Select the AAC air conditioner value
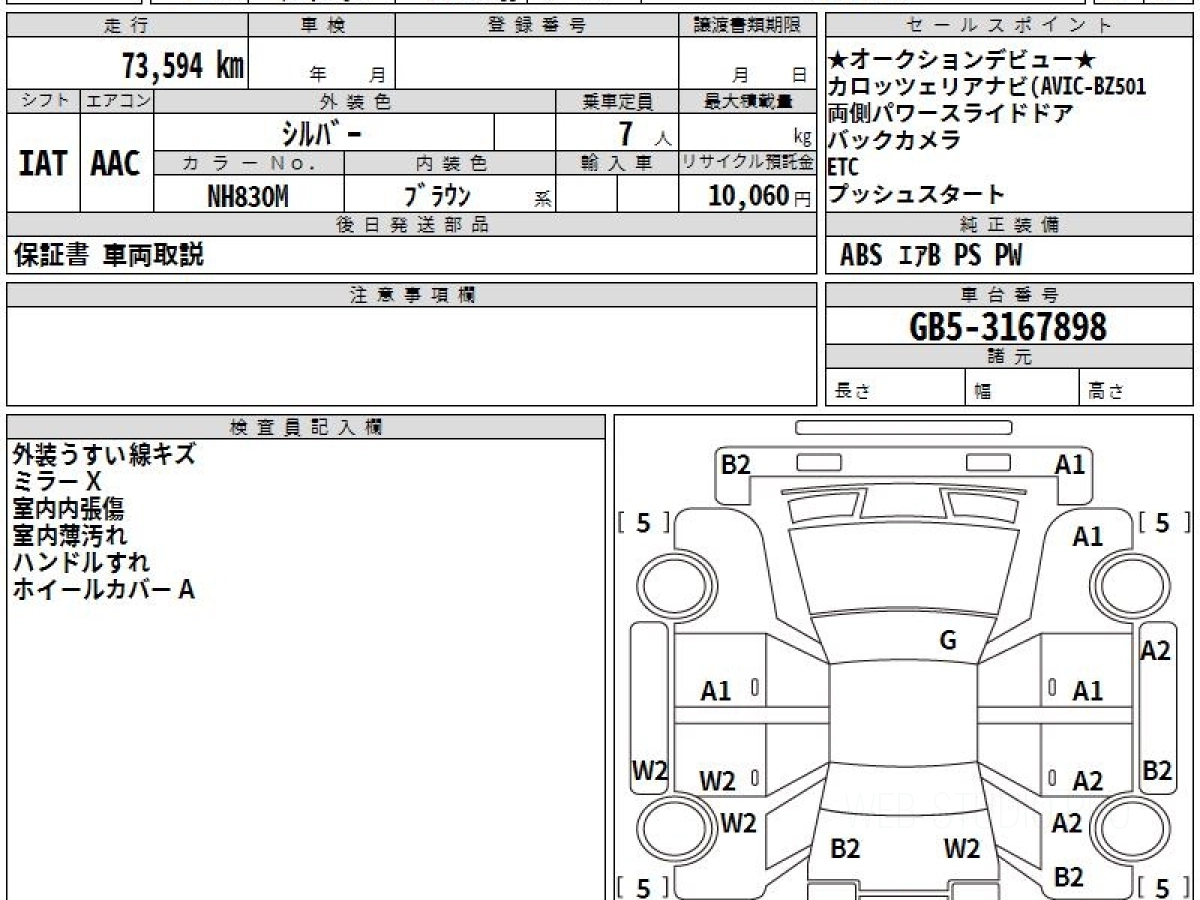1200x900 pixels. (116, 164)
